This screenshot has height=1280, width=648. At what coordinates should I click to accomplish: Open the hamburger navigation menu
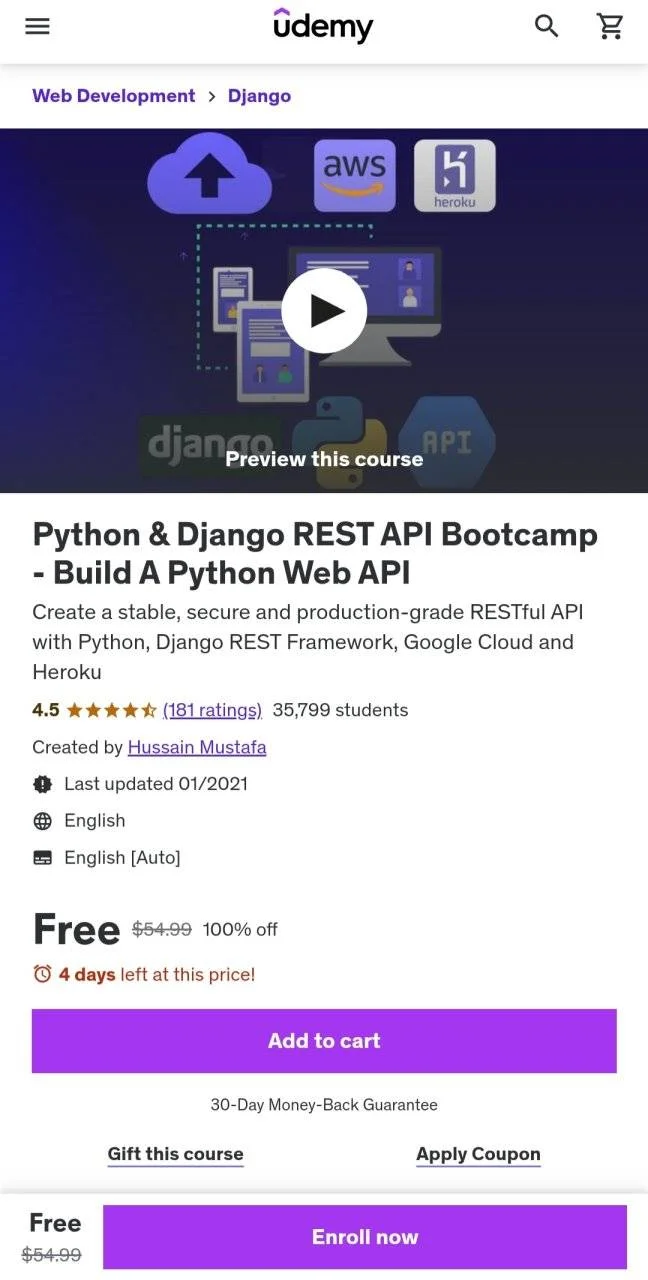(x=37, y=27)
